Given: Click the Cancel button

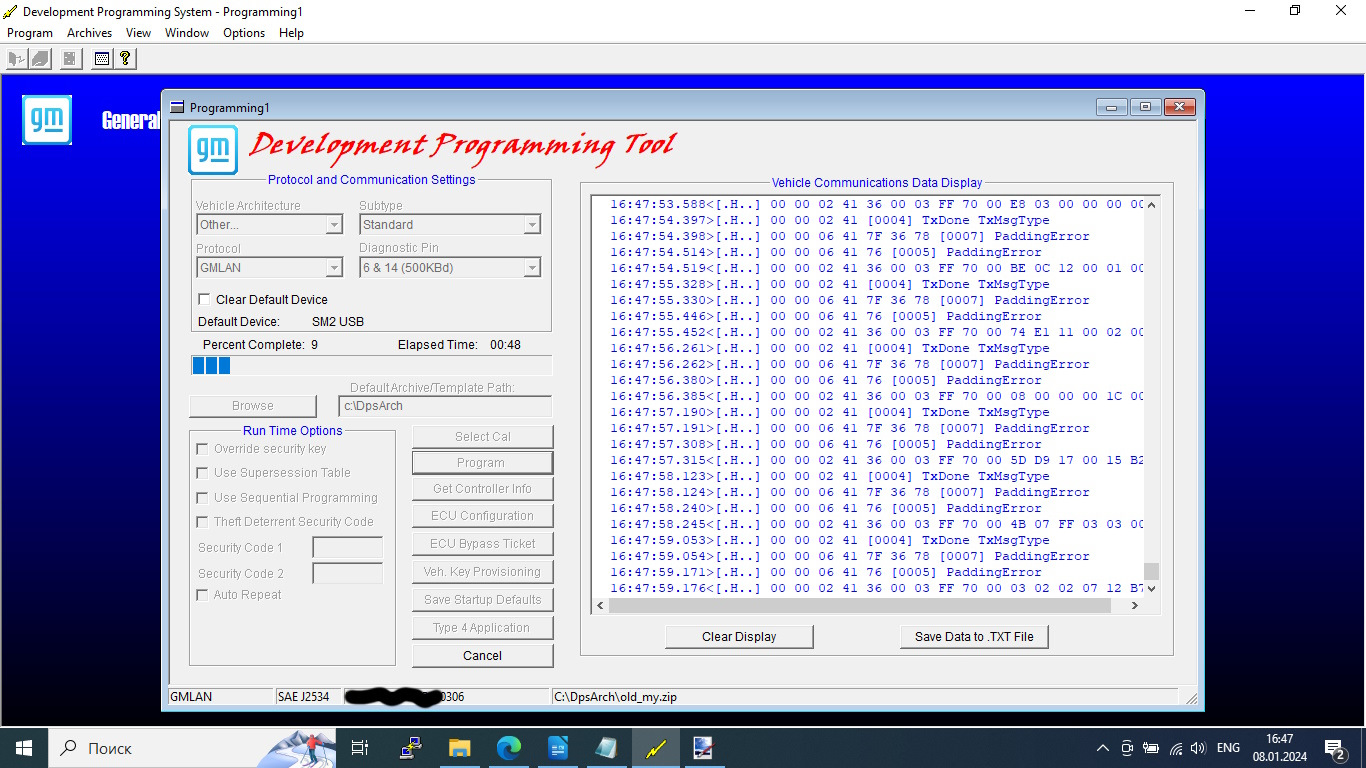Looking at the screenshot, I should click(x=482, y=656).
